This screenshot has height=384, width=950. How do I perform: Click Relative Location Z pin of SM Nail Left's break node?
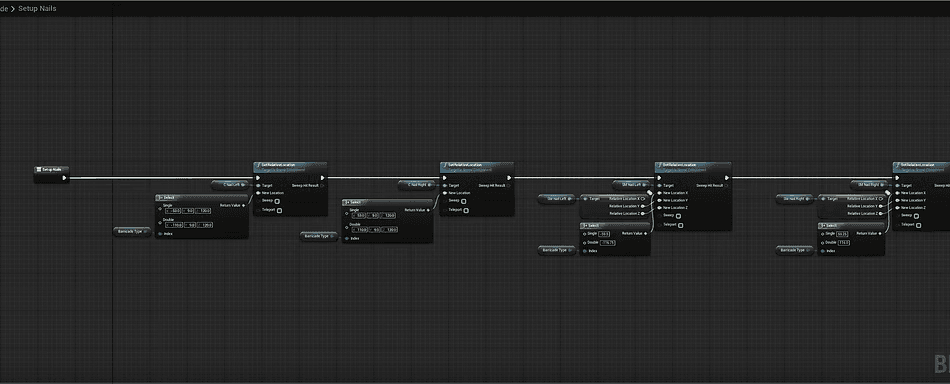tap(643, 213)
